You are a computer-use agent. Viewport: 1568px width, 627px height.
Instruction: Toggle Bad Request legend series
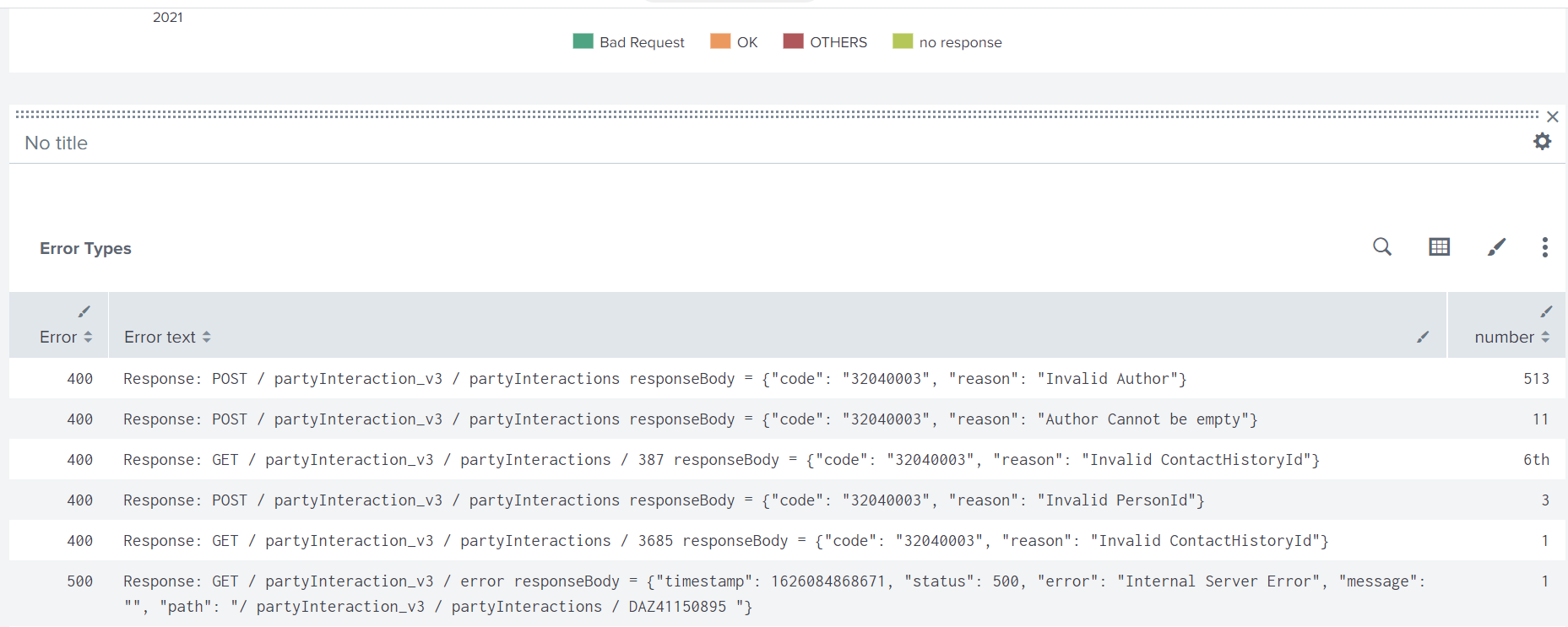pos(628,41)
